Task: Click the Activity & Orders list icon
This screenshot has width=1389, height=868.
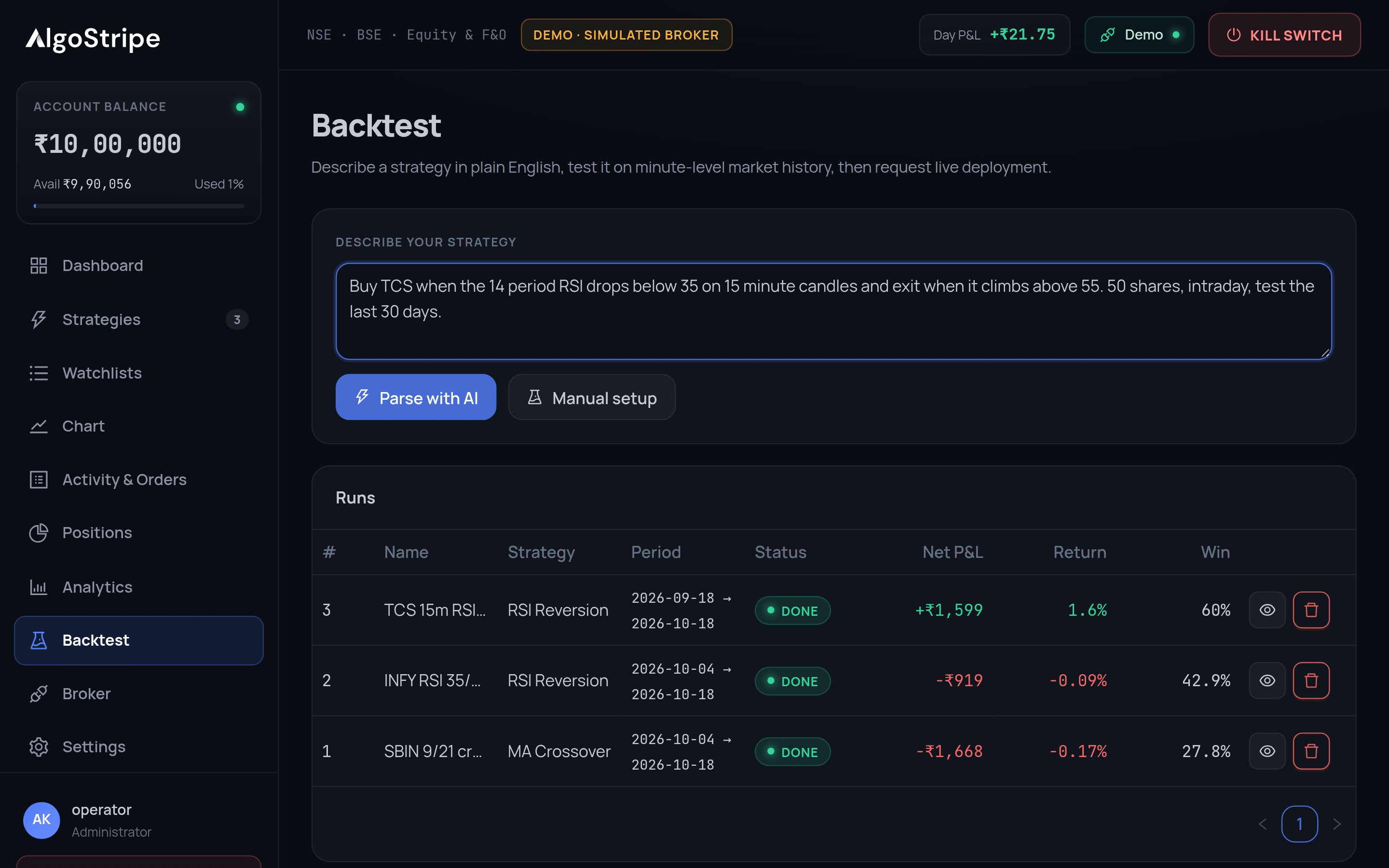Action: 39,479
